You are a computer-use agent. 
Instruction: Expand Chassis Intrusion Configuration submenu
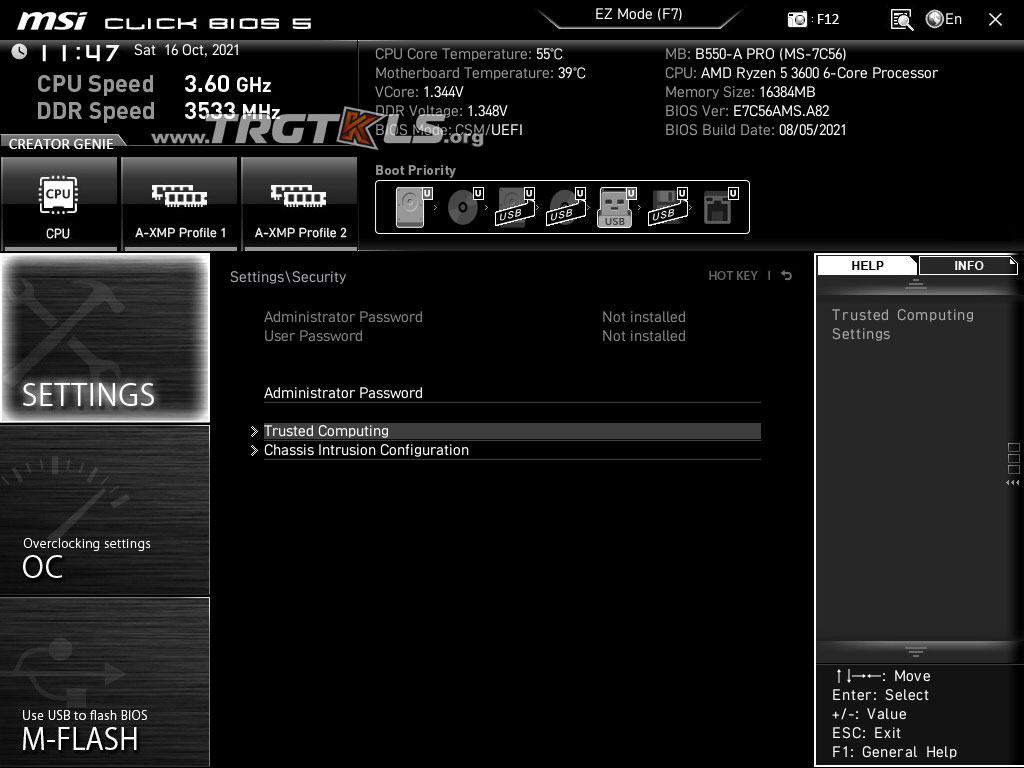[366, 450]
